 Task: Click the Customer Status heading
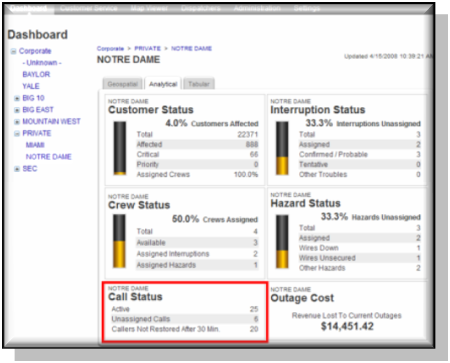tap(151, 110)
